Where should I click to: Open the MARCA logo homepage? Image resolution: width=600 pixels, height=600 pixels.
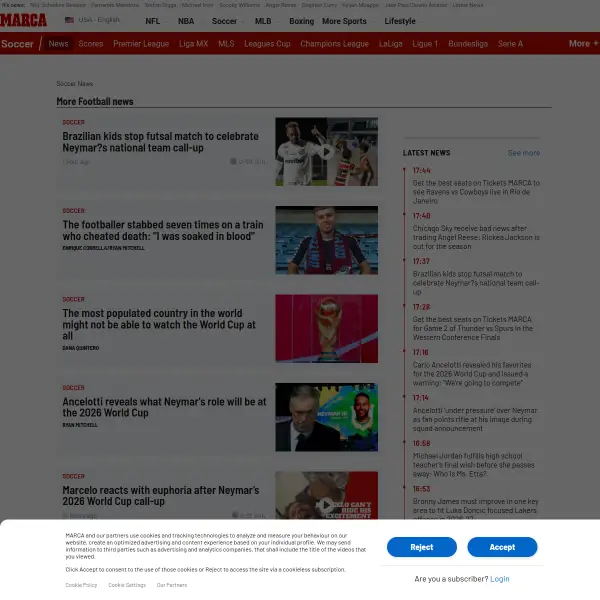pyautogui.click(x=23, y=20)
